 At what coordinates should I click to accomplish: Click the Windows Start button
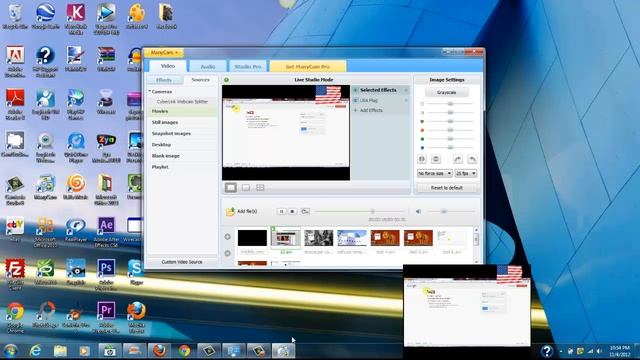[x=11, y=351]
